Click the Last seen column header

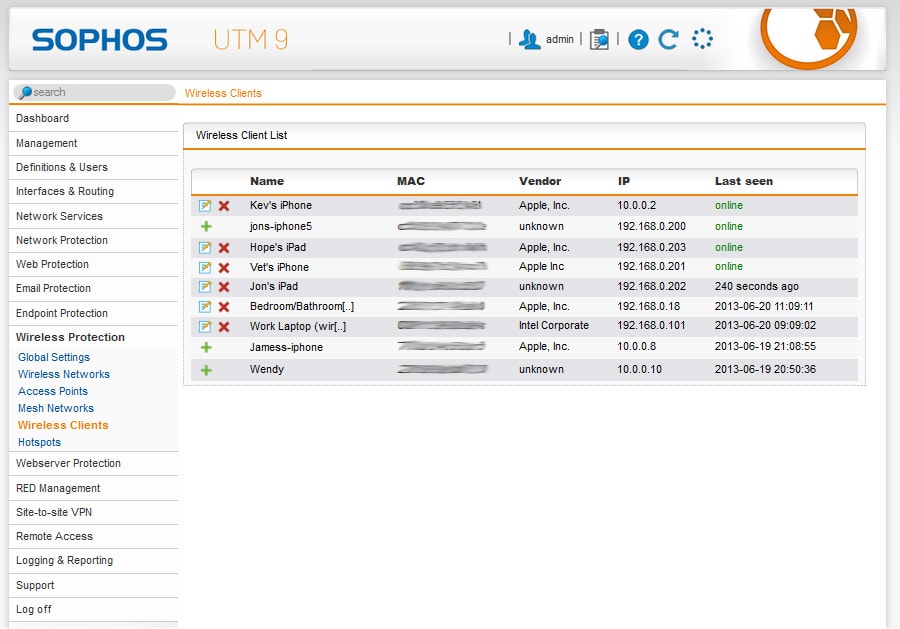coord(744,181)
